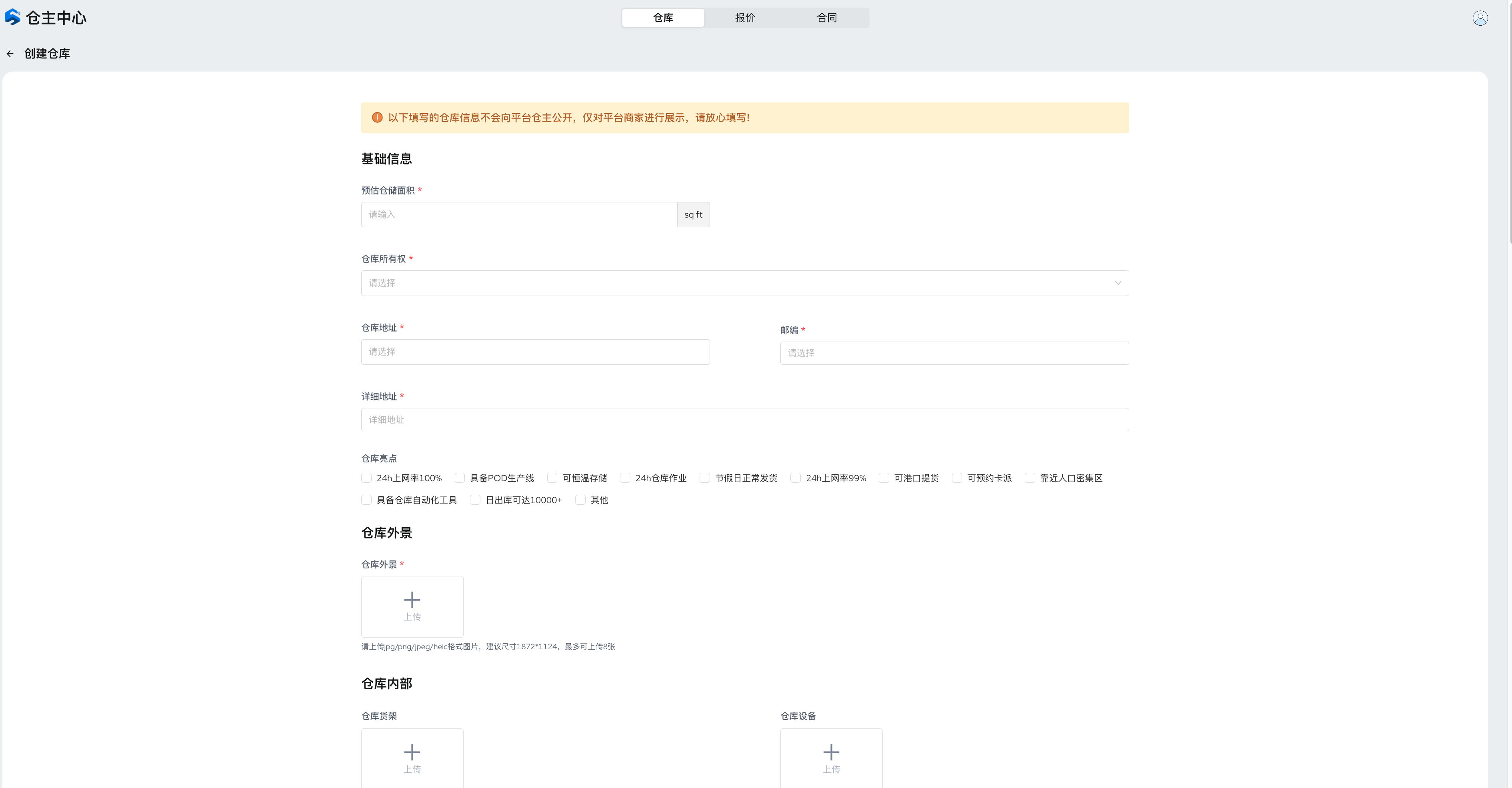The image size is (1512, 788).
Task: Click the plus upload icon under 仓库外景
Action: tap(412, 600)
